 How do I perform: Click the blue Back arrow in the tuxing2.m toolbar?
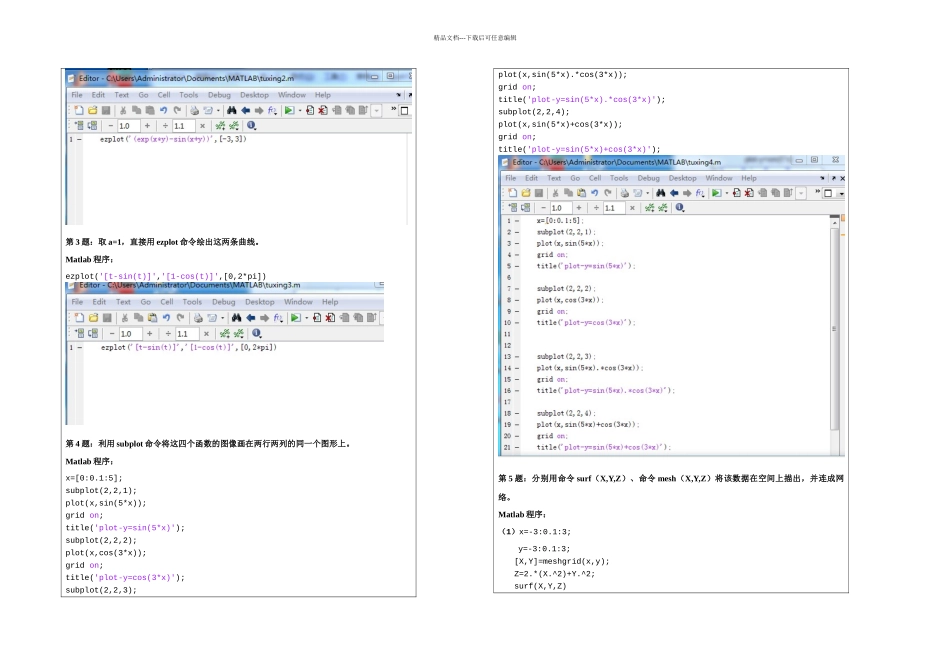tap(246, 110)
